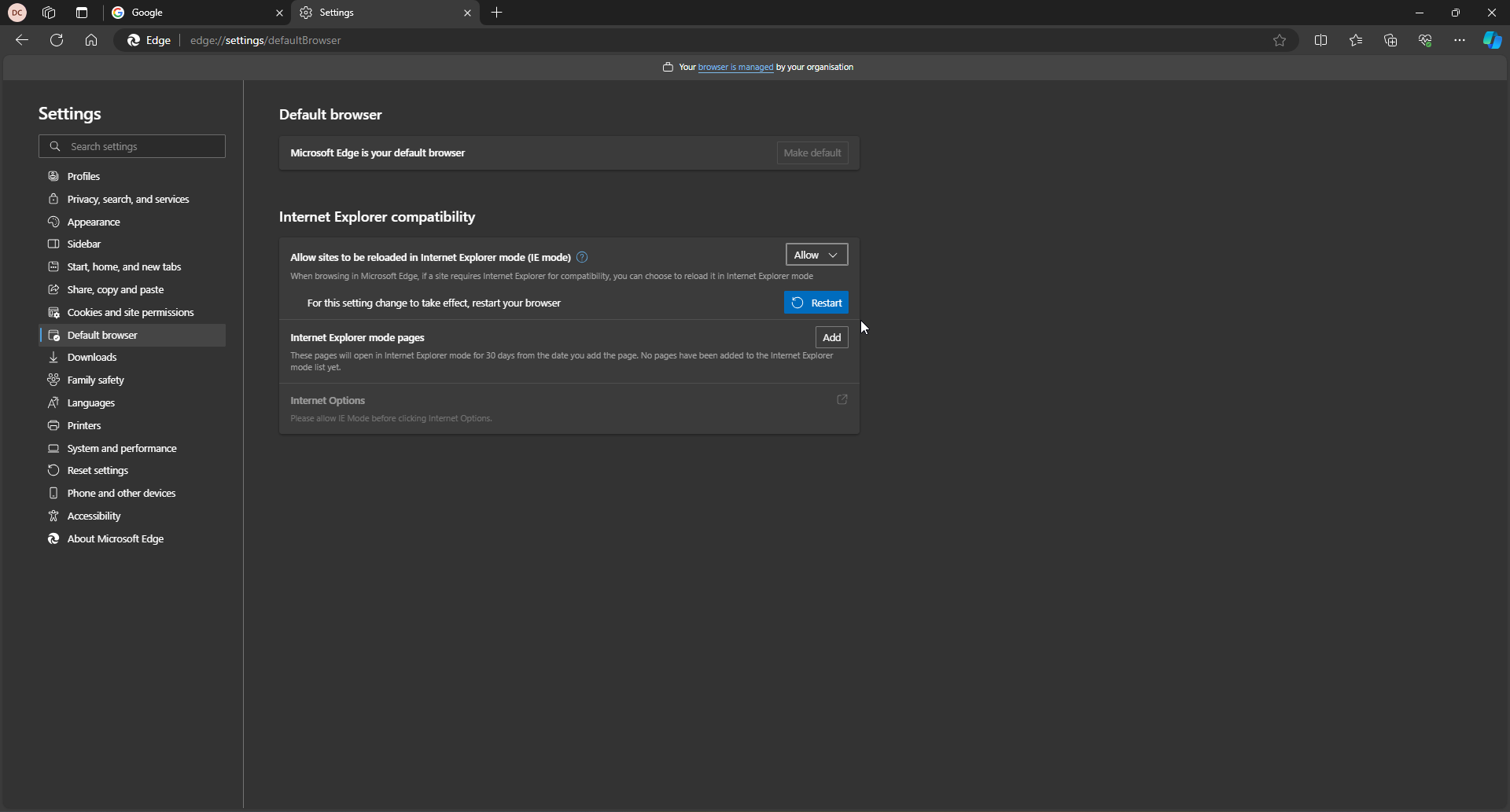Image resolution: width=1510 pixels, height=812 pixels.
Task: Open System and performance settings
Action: pyautogui.click(x=132, y=448)
